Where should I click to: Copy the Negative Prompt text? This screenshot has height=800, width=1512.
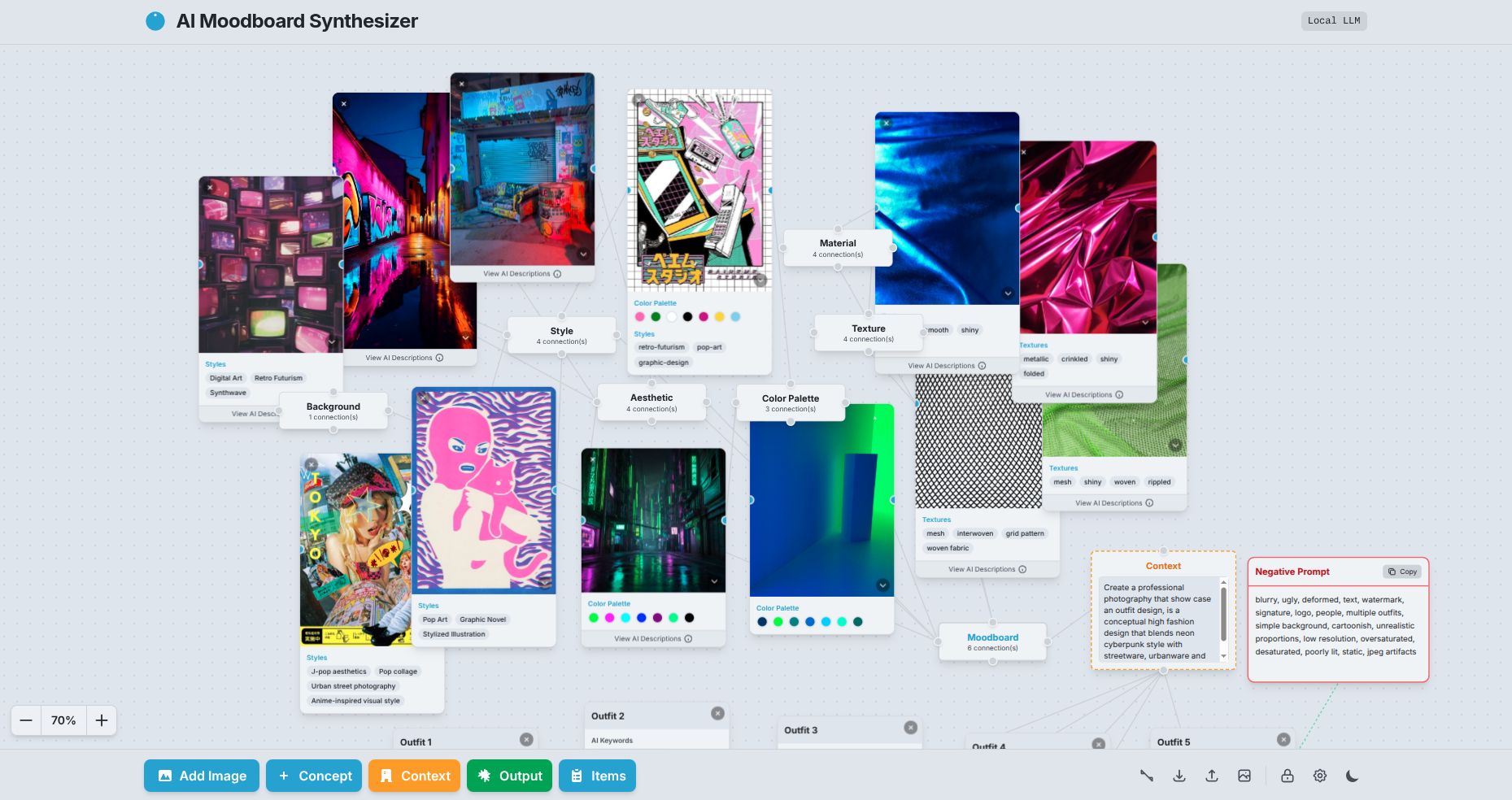pos(1402,572)
